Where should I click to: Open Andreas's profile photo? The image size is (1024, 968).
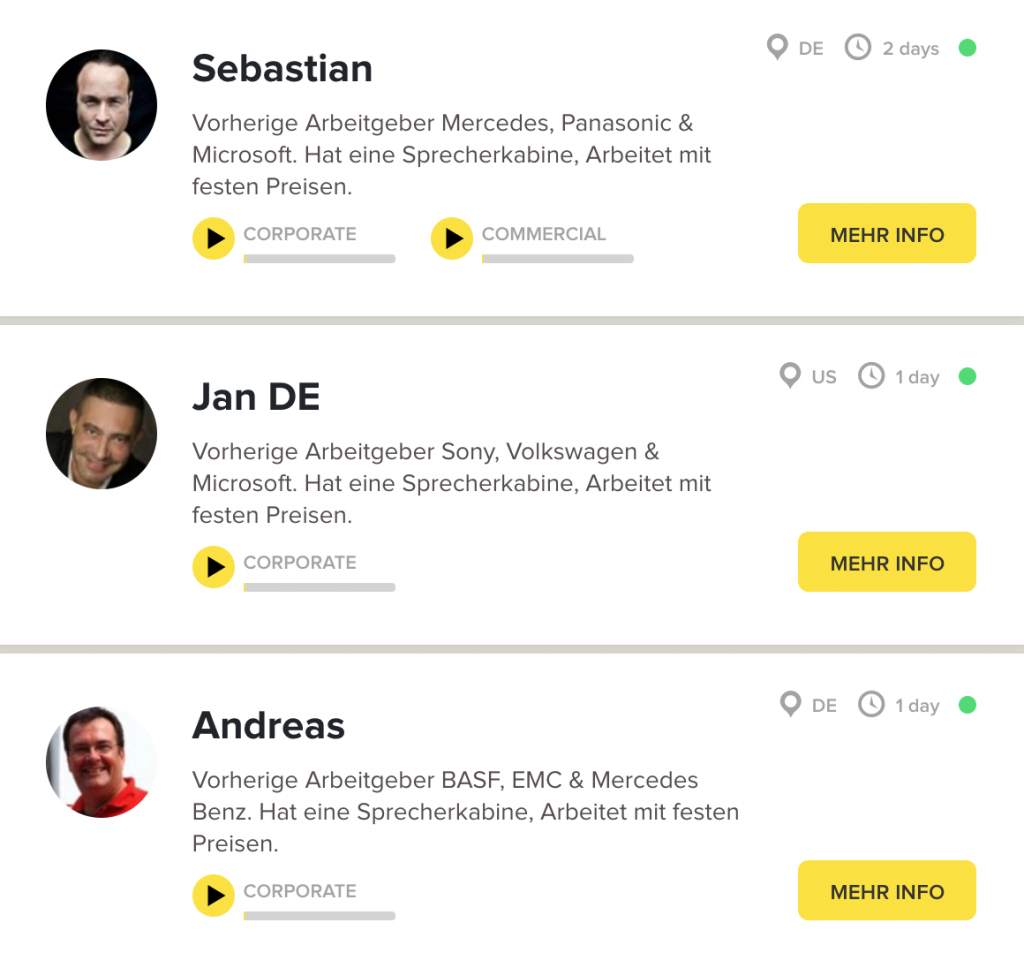pos(101,762)
